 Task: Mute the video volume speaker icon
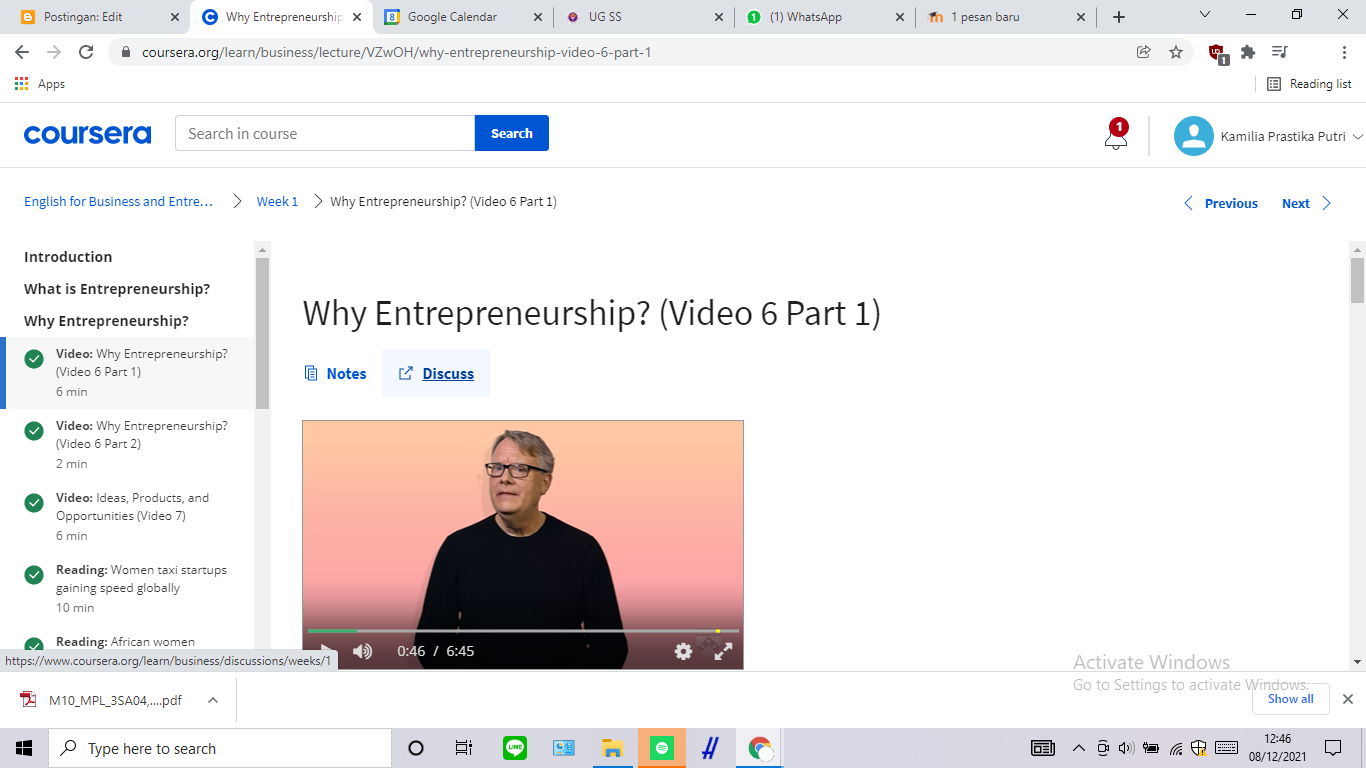362,651
